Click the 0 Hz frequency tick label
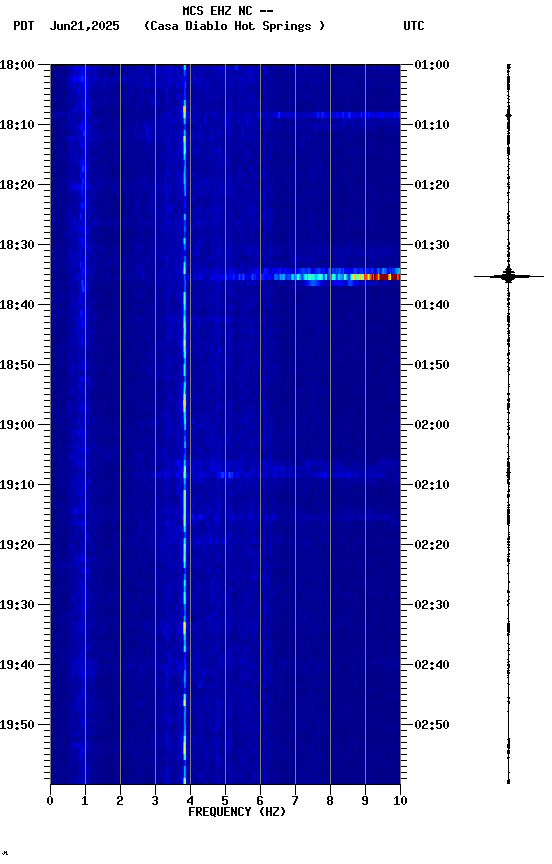This screenshot has width=552, height=864. (x=50, y=801)
